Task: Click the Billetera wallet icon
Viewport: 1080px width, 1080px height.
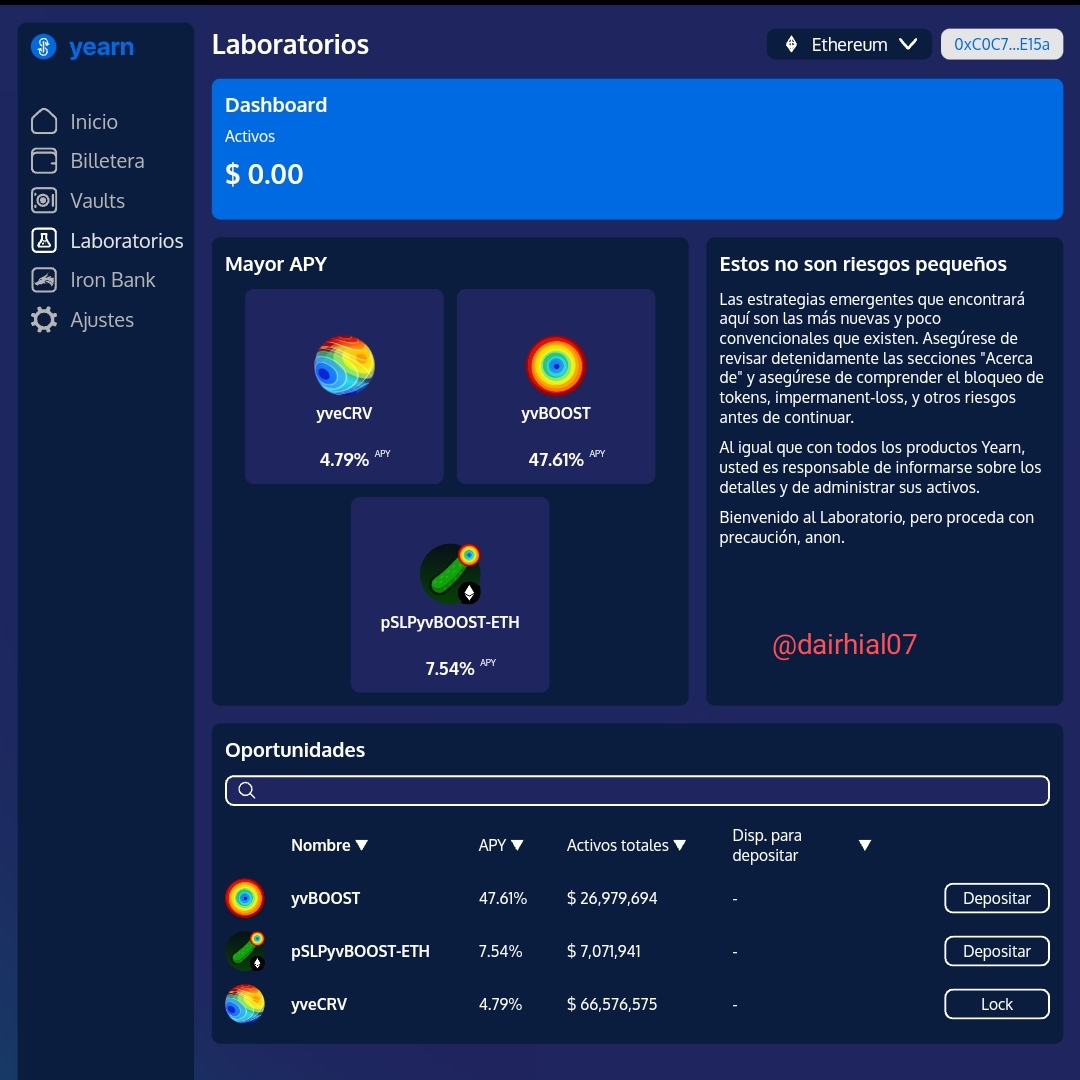Action: pyautogui.click(x=44, y=161)
